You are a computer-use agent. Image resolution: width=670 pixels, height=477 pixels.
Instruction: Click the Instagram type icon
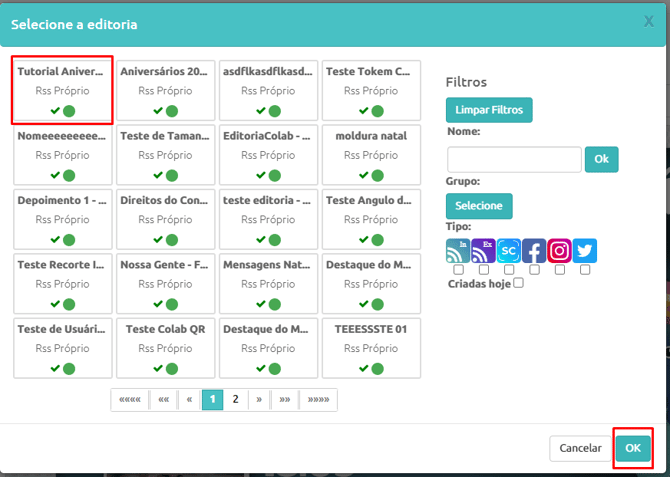click(x=559, y=250)
